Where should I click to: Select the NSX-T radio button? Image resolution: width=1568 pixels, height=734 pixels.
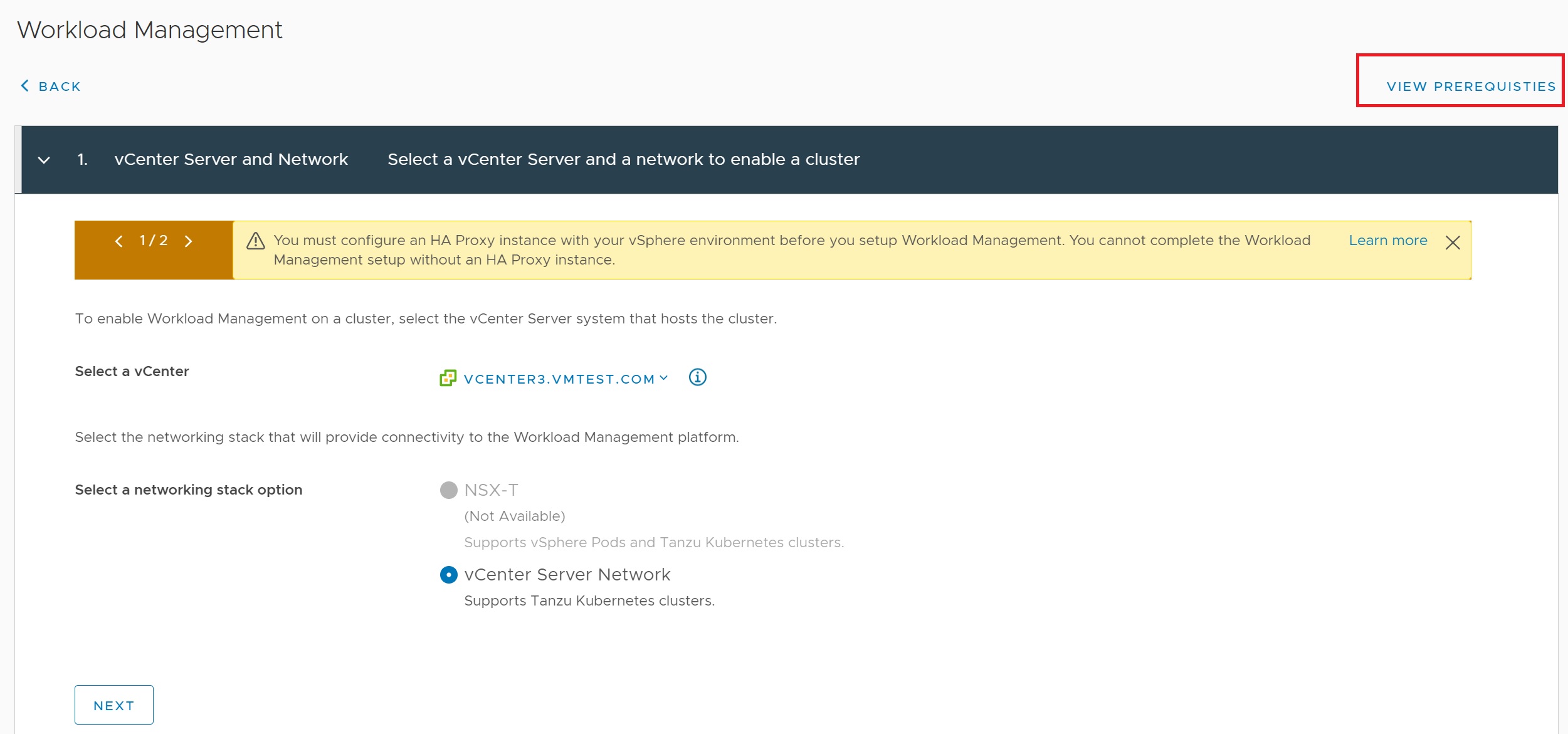pos(449,490)
